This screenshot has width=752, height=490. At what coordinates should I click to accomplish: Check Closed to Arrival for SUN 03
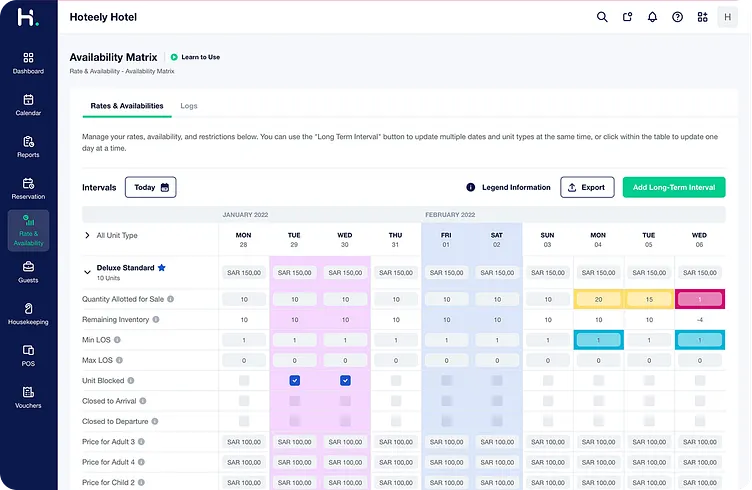tap(548, 401)
